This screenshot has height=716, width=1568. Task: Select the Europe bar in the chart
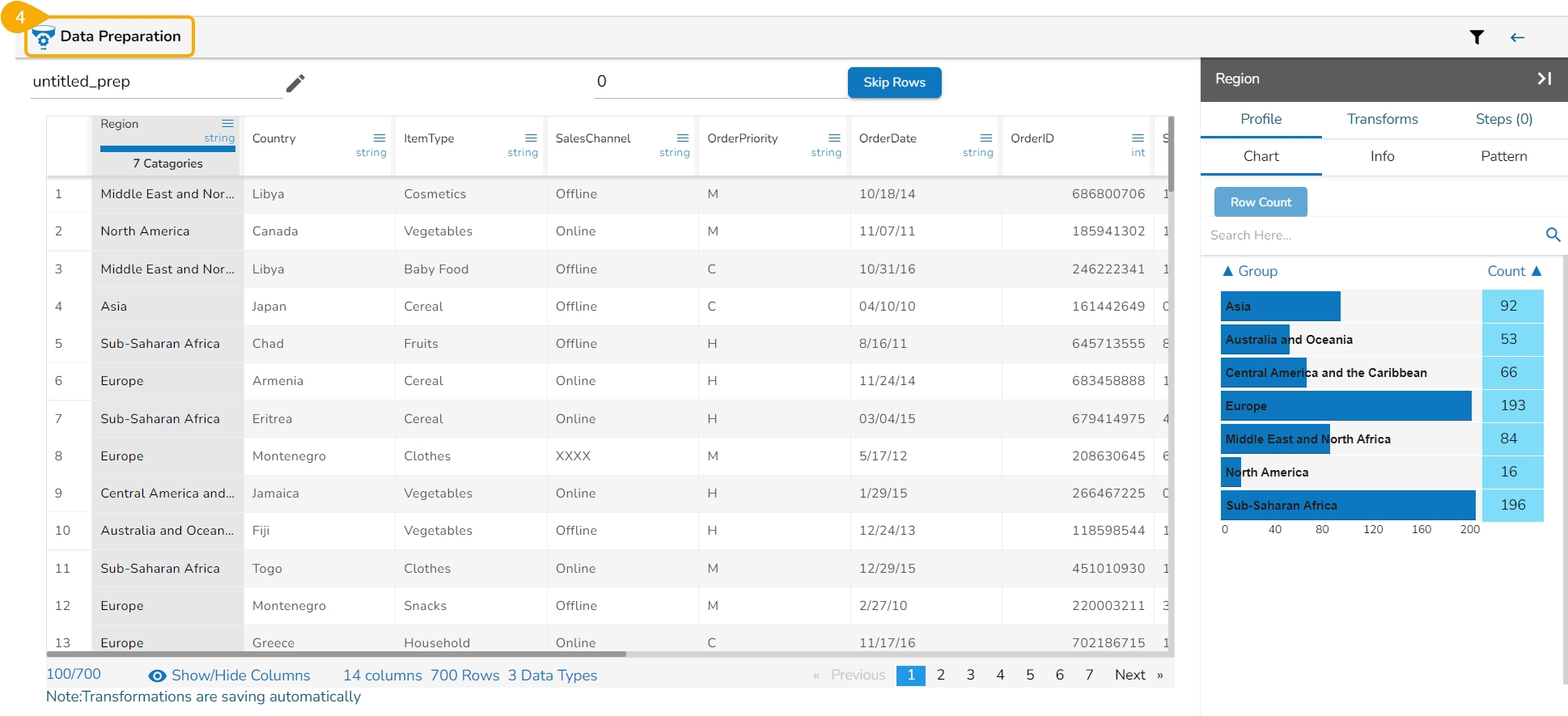point(1345,406)
